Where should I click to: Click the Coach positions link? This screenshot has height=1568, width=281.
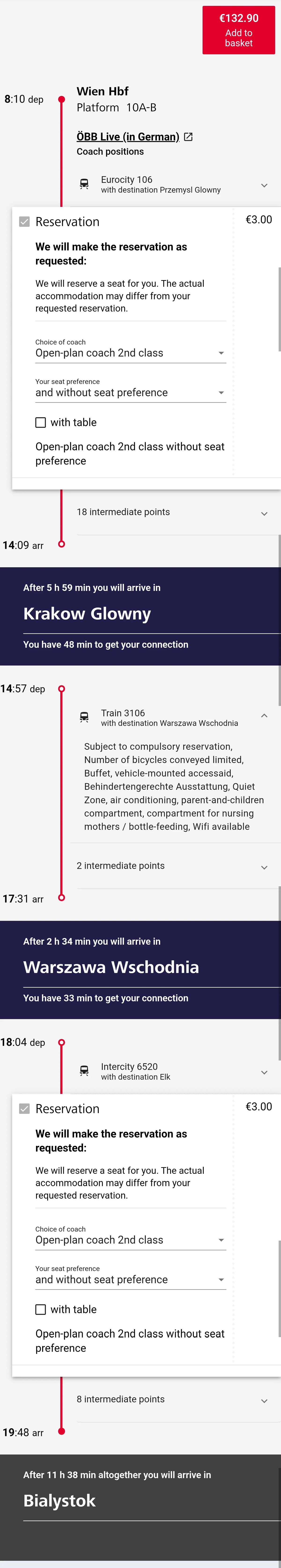[x=110, y=152]
